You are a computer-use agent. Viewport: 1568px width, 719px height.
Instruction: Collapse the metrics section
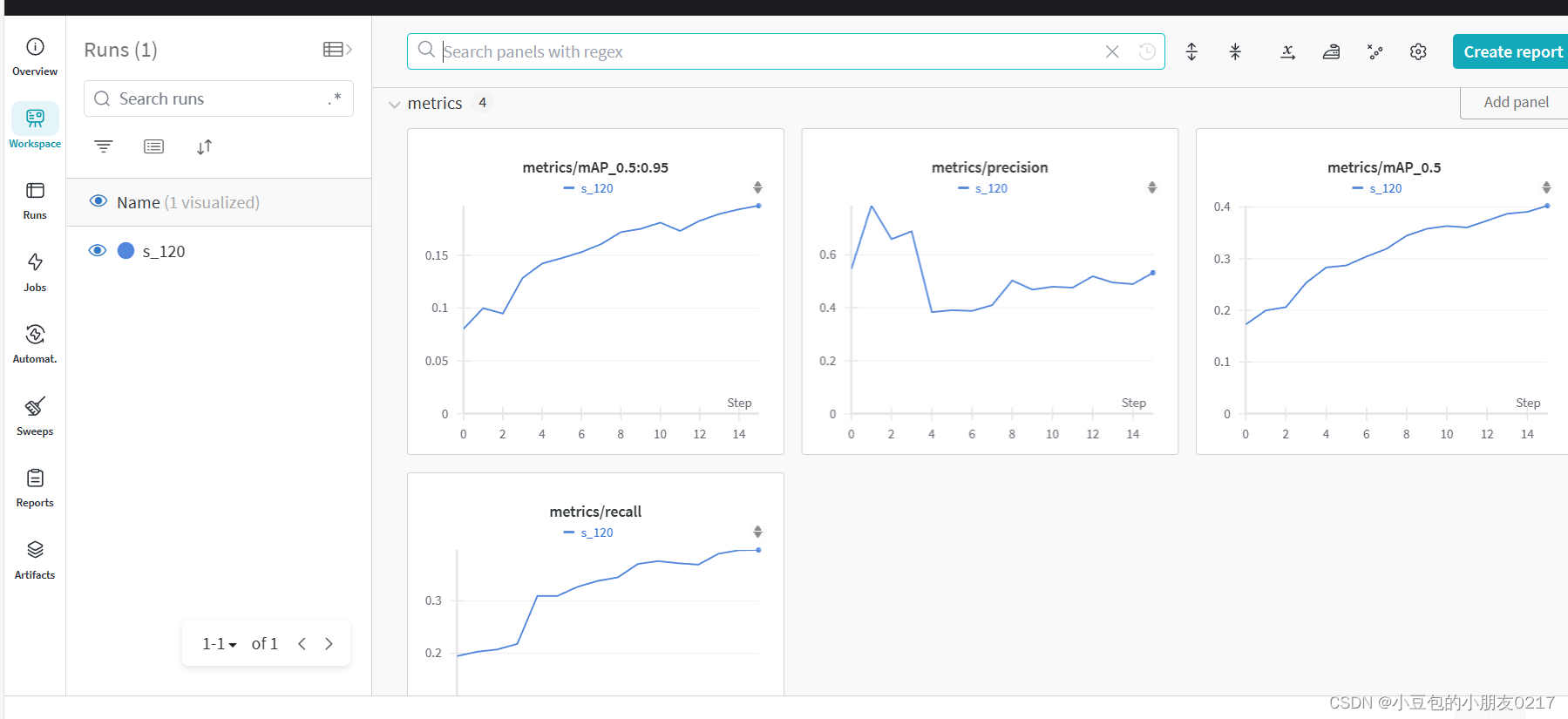pos(395,104)
